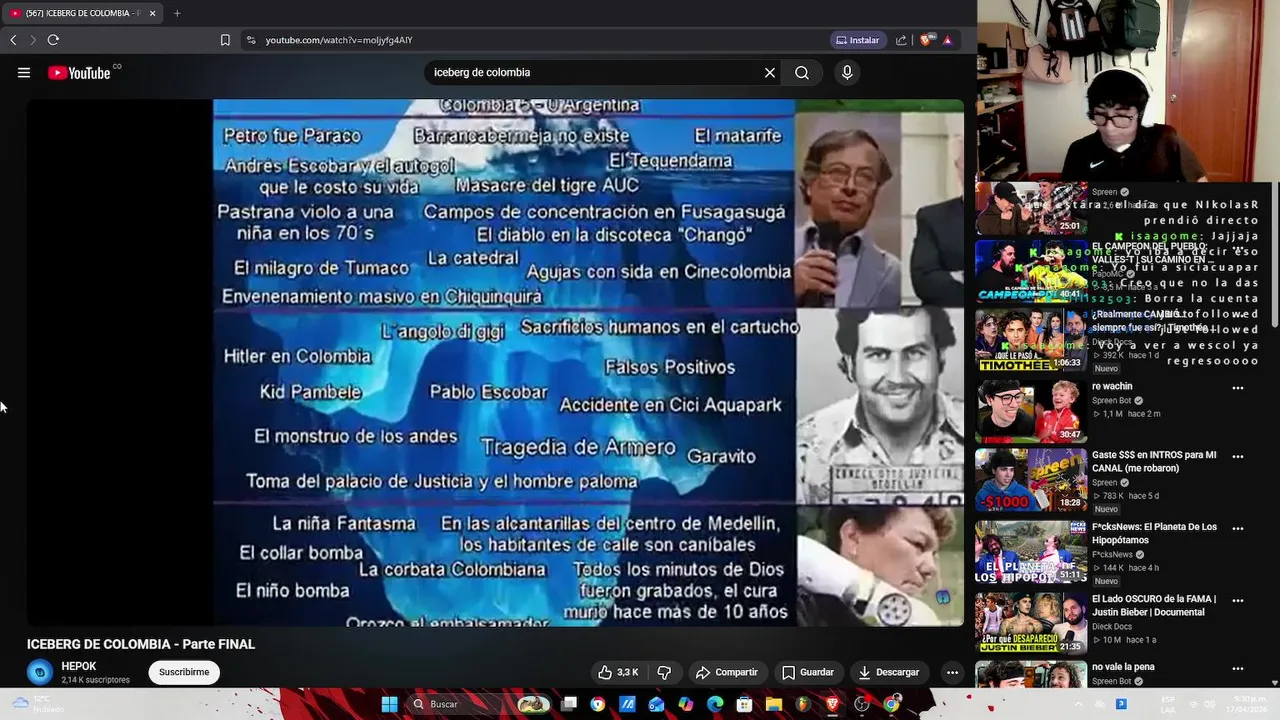
Task: Open 'Gaste $$$ en INTROS' video title
Action: pyautogui.click(x=1156, y=461)
